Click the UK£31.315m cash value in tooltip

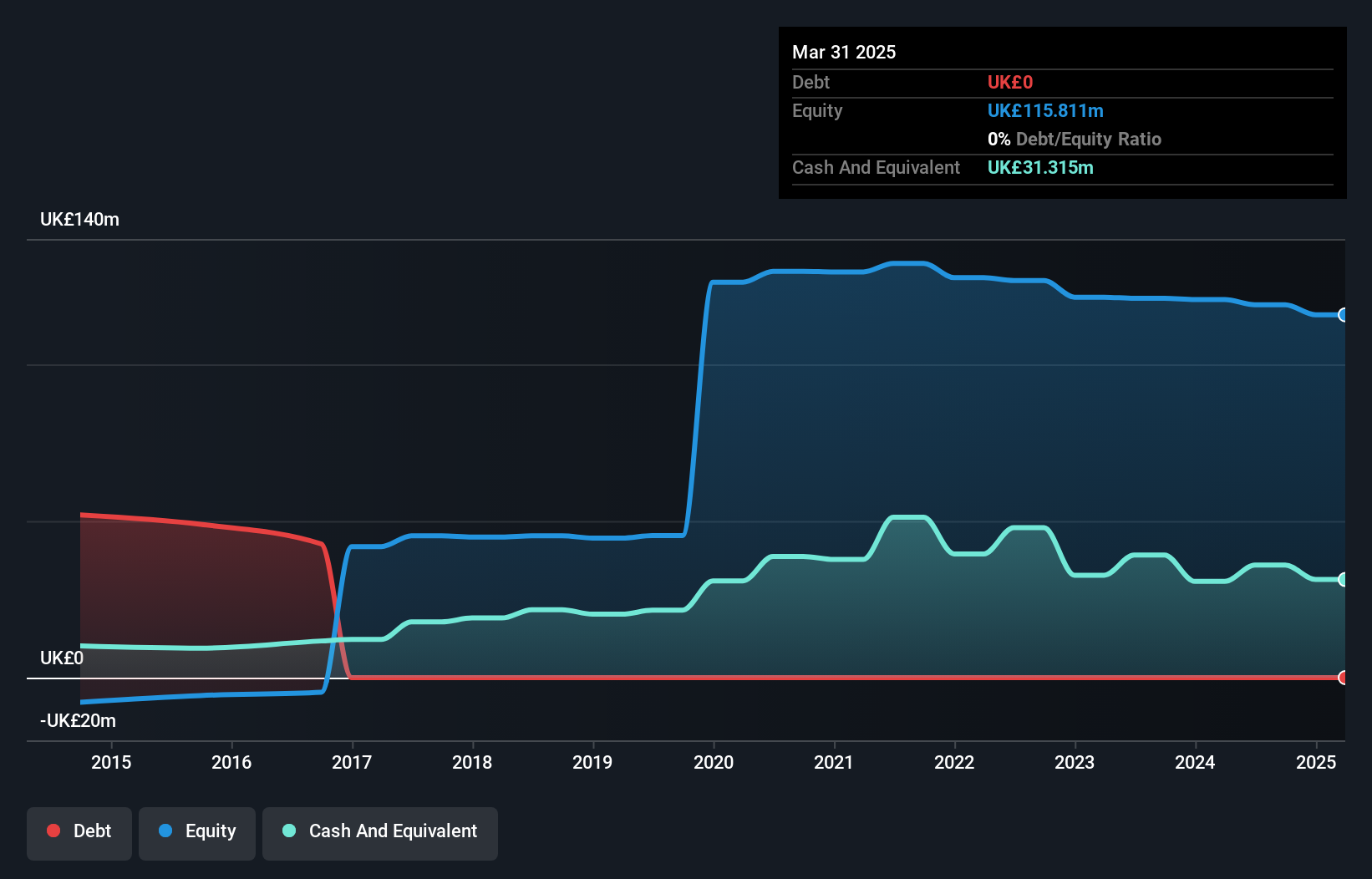pos(1040,167)
